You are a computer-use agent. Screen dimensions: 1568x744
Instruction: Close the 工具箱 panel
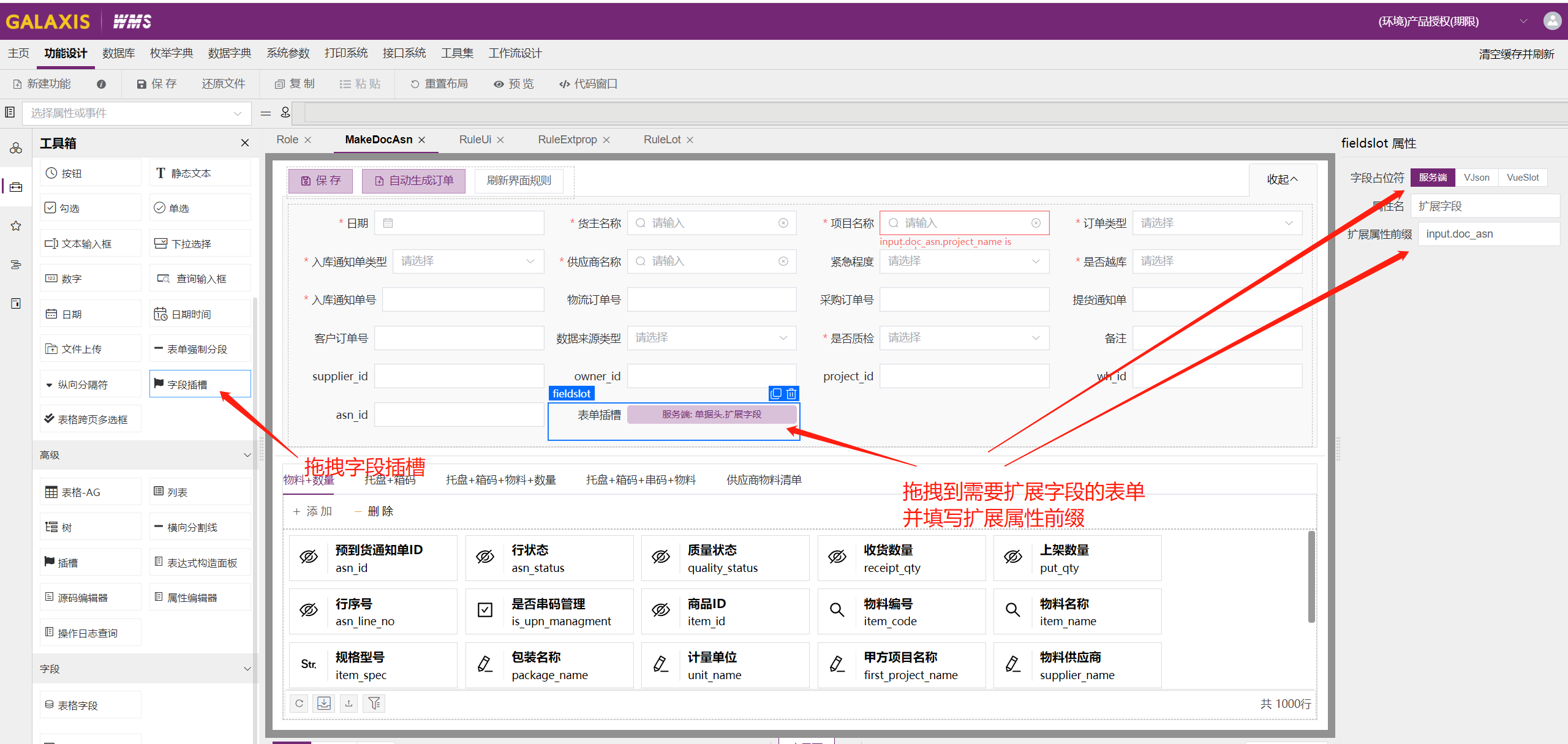click(x=245, y=143)
